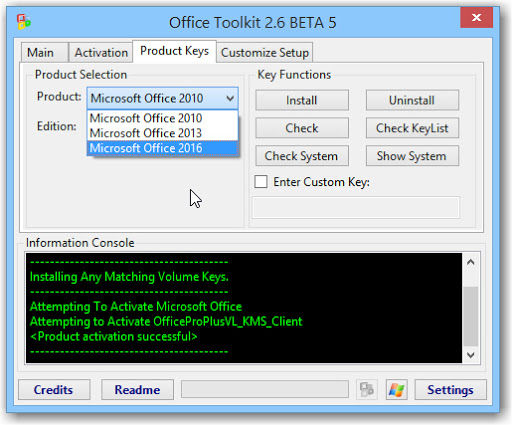The height and width of the screenshot is (425, 512).
Task: Click the Check KeyList button
Action: [x=412, y=128]
